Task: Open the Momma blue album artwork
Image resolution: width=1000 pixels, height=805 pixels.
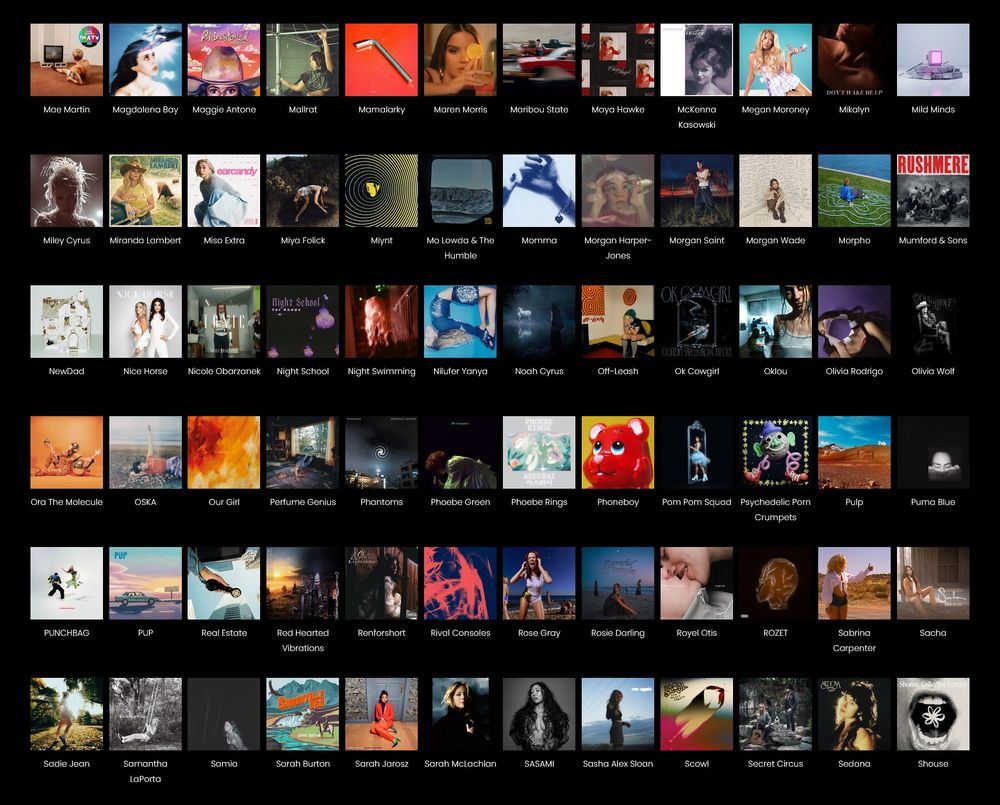Action: click(x=539, y=191)
